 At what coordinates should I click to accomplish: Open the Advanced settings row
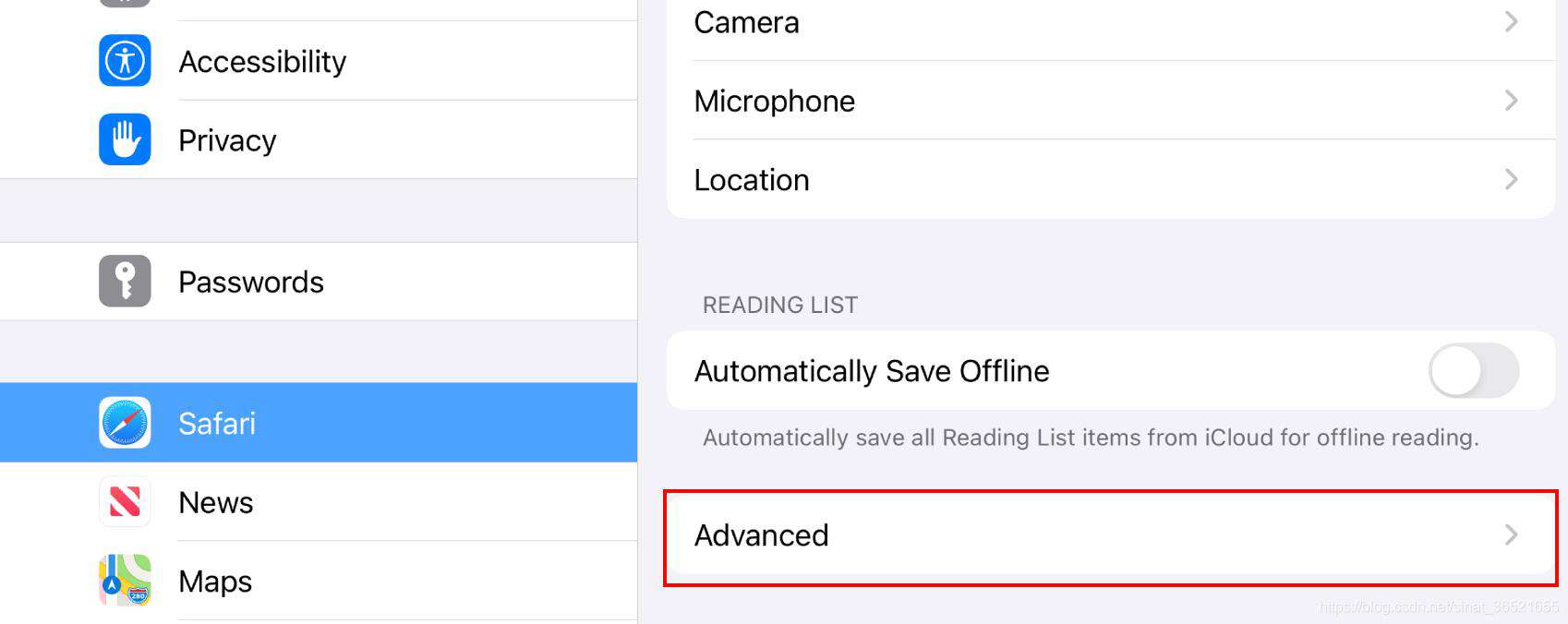click(x=1111, y=535)
